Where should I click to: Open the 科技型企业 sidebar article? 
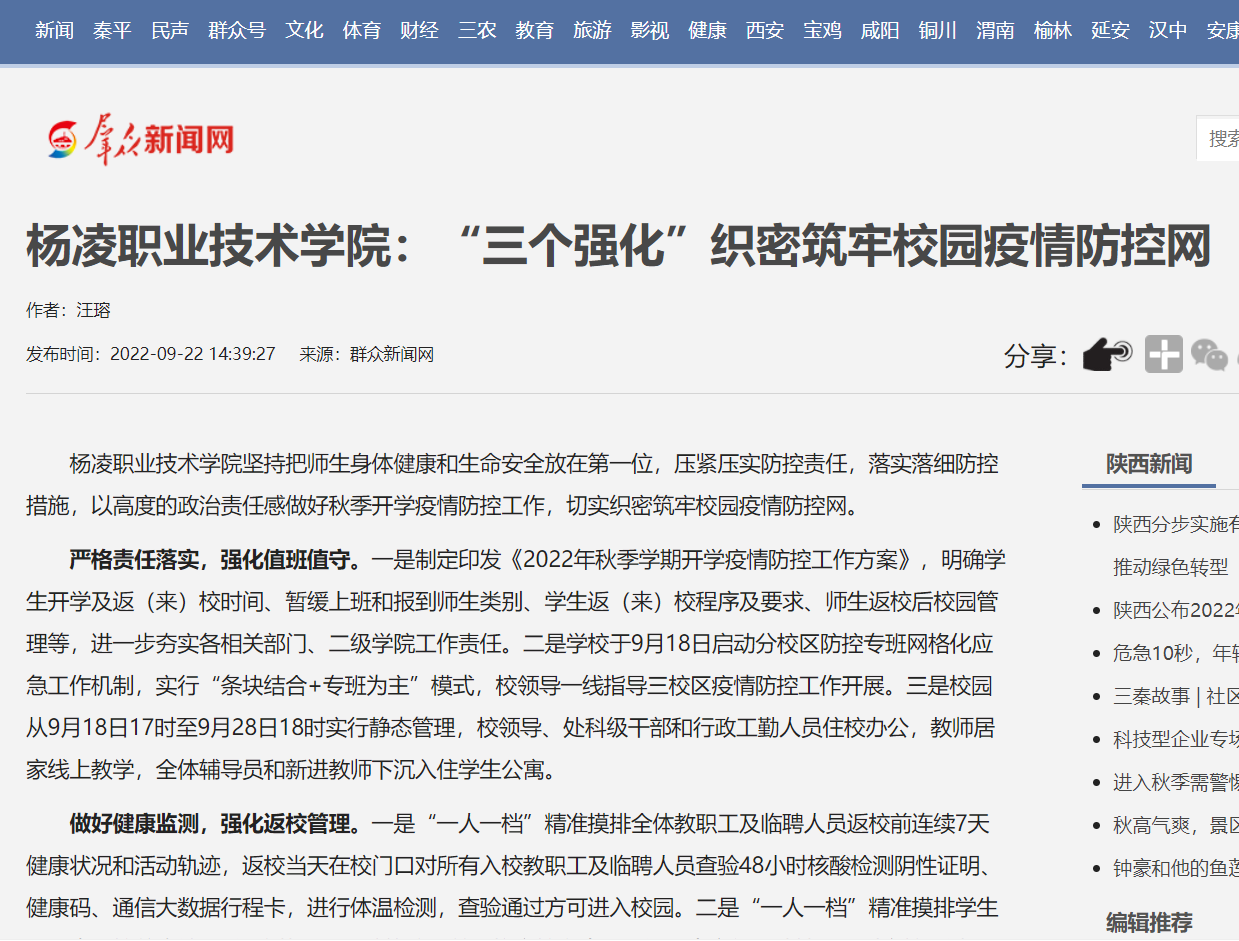point(1175,739)
